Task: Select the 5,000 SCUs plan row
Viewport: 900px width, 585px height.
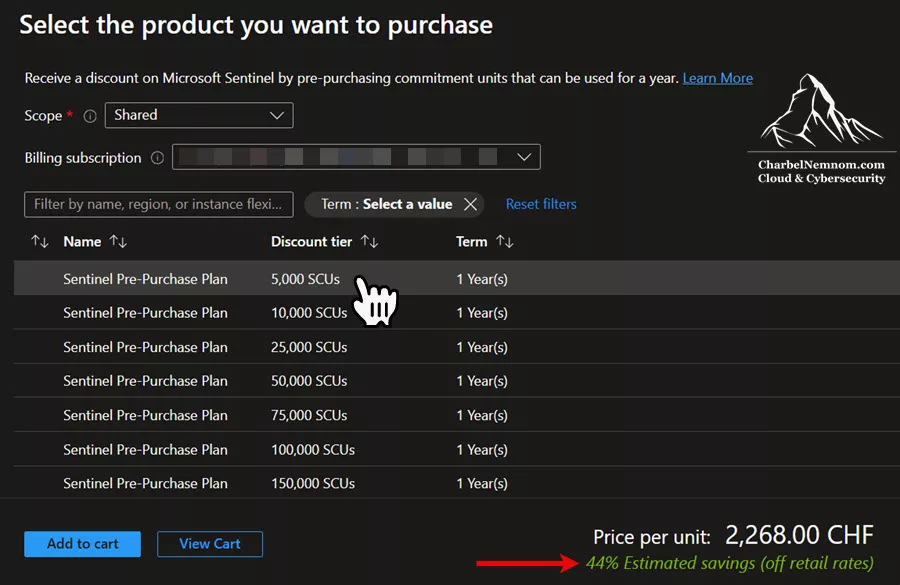Action: [x=457, y=278]
